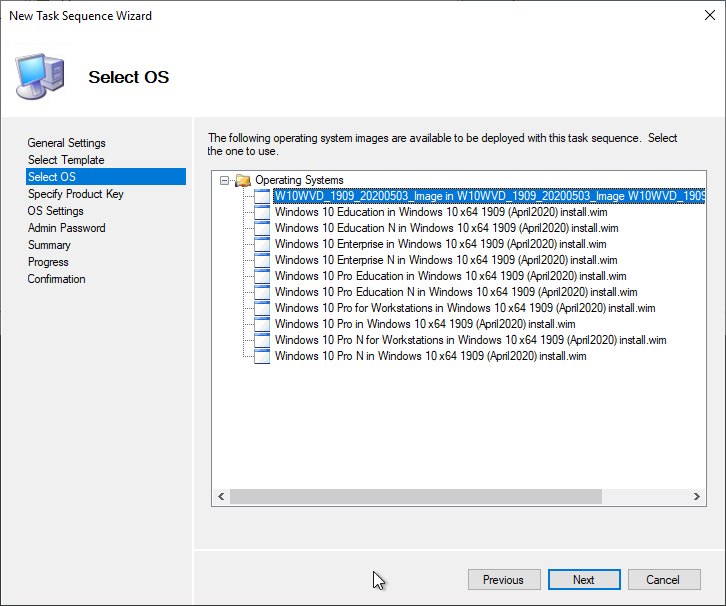Cancel the task sequence wizard
Image resolution: width=726 pixels, height=606 pixels.
point(664,580)
